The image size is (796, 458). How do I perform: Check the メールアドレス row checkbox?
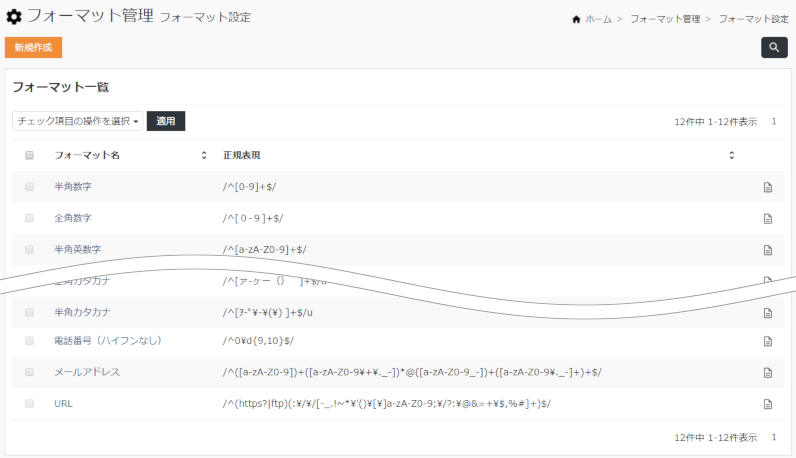[x=29, y=372]
